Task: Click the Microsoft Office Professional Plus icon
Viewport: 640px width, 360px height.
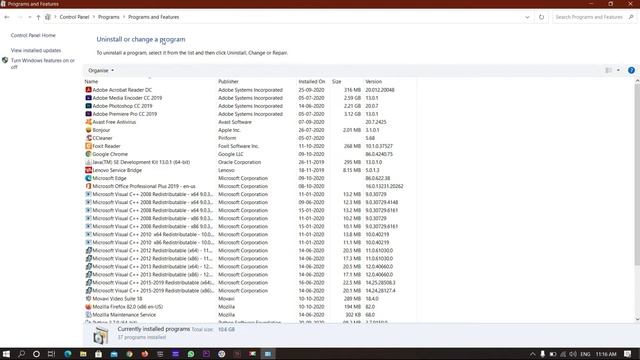Action: [x=88, y=186]
